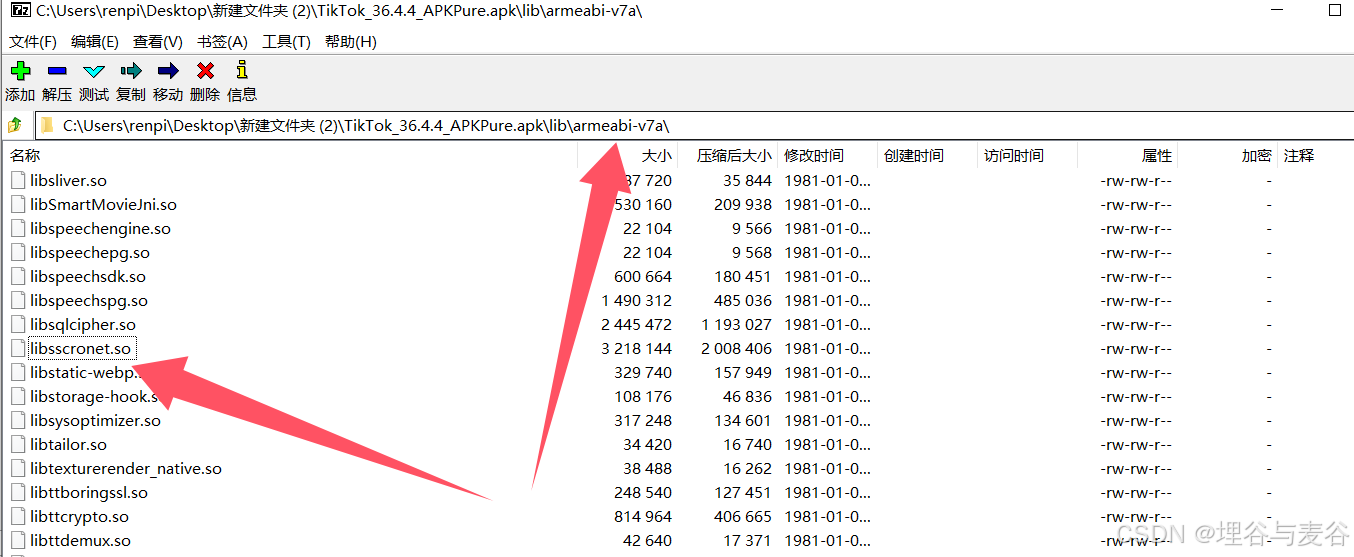This screenshot has width=1354, height=557.
Task: Click the yellow Info (信息) icon
Action: pos(241,70)
